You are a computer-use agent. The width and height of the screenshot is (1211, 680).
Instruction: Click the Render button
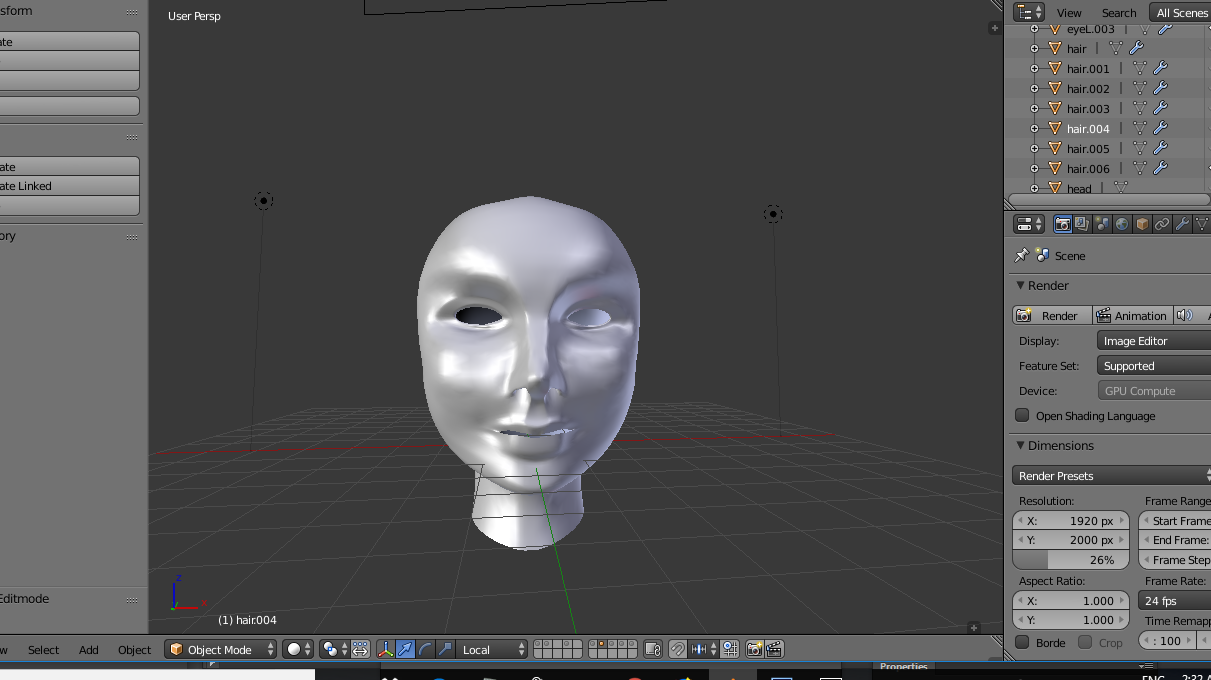coord(1051,315)
